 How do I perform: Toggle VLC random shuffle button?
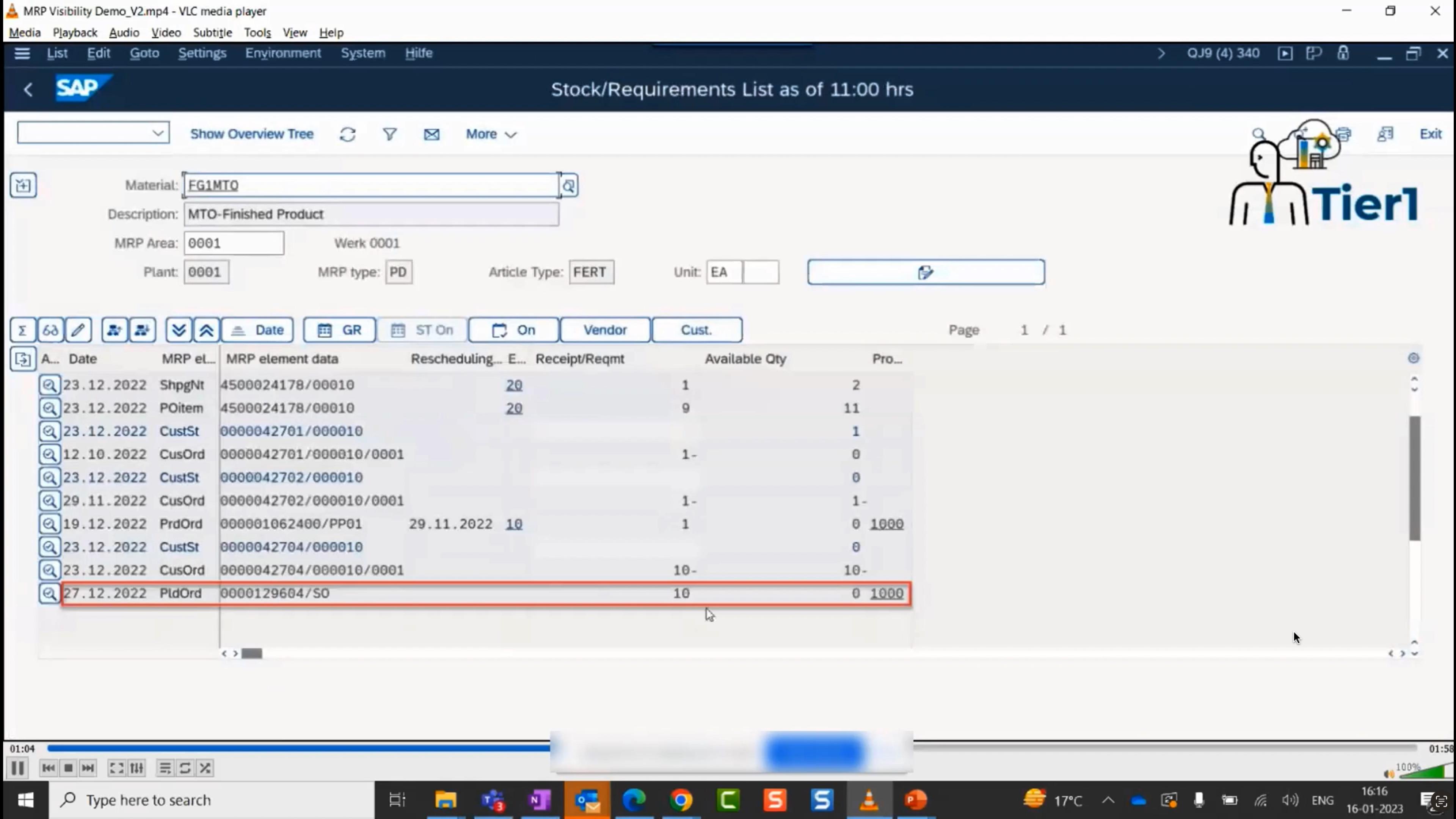pyautogui.click(x=205, y=768)
